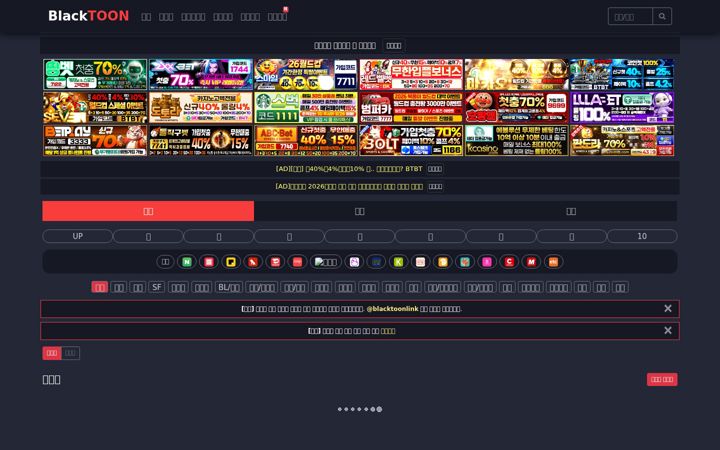The height and width of the screenshot is (450, 720).
Task: Open the green code 1111 banner
Action: click(x=305, y=107)
